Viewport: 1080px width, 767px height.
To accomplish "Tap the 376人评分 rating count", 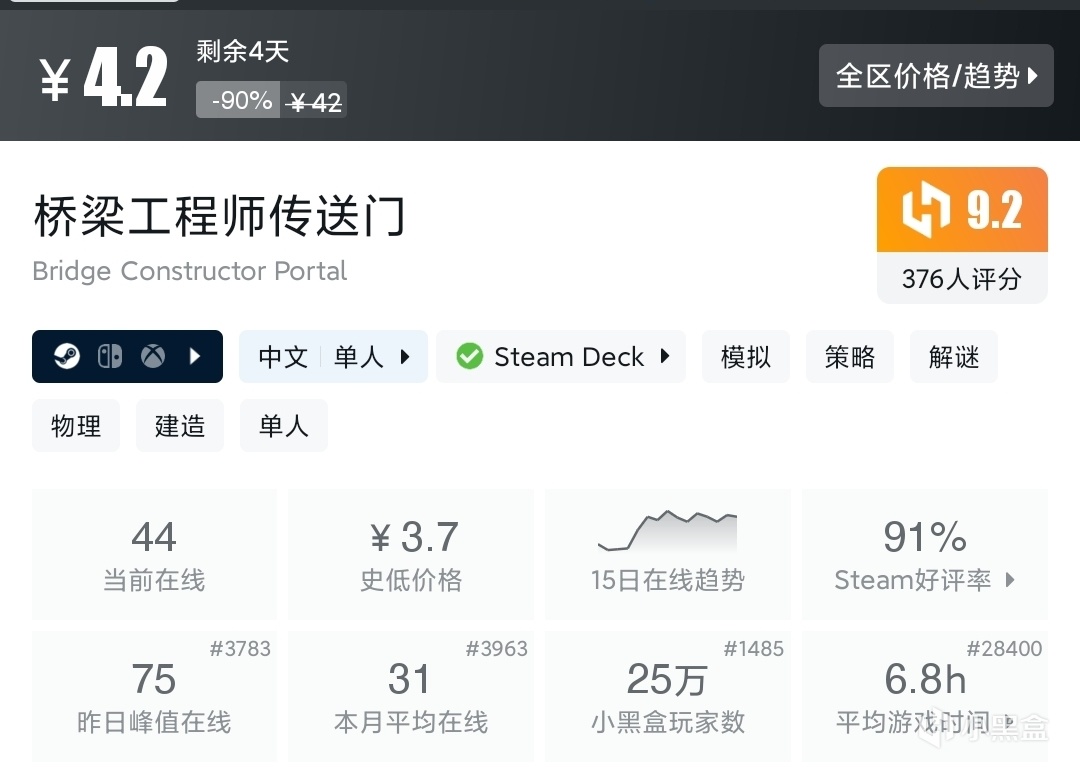I will [961, 279].
